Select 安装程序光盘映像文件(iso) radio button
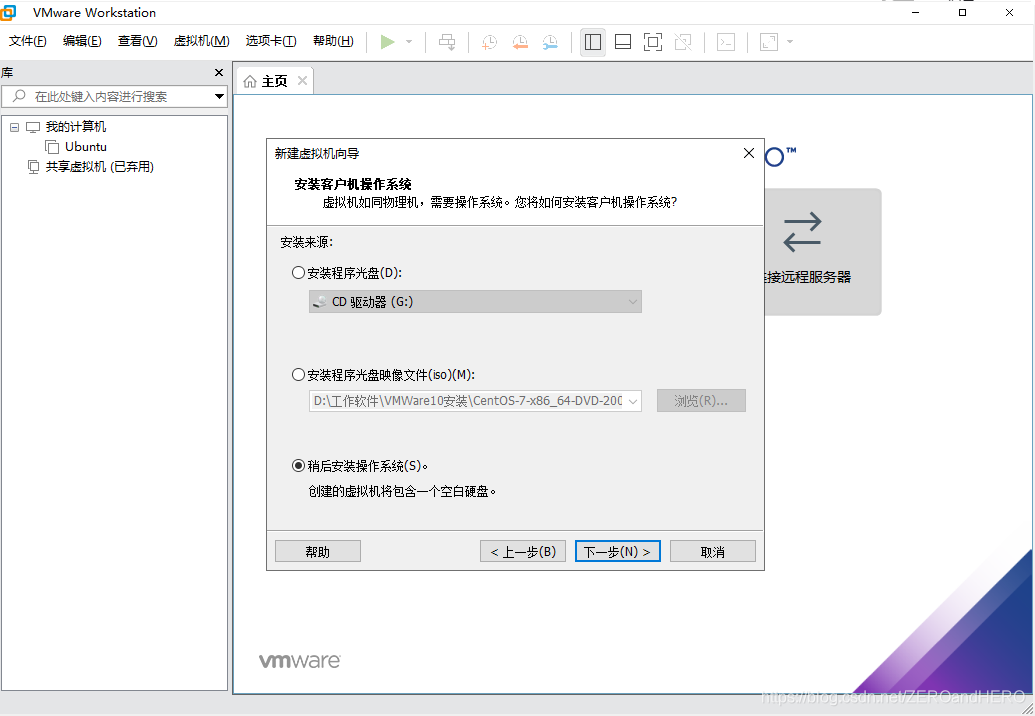 (x=298, y=375)
